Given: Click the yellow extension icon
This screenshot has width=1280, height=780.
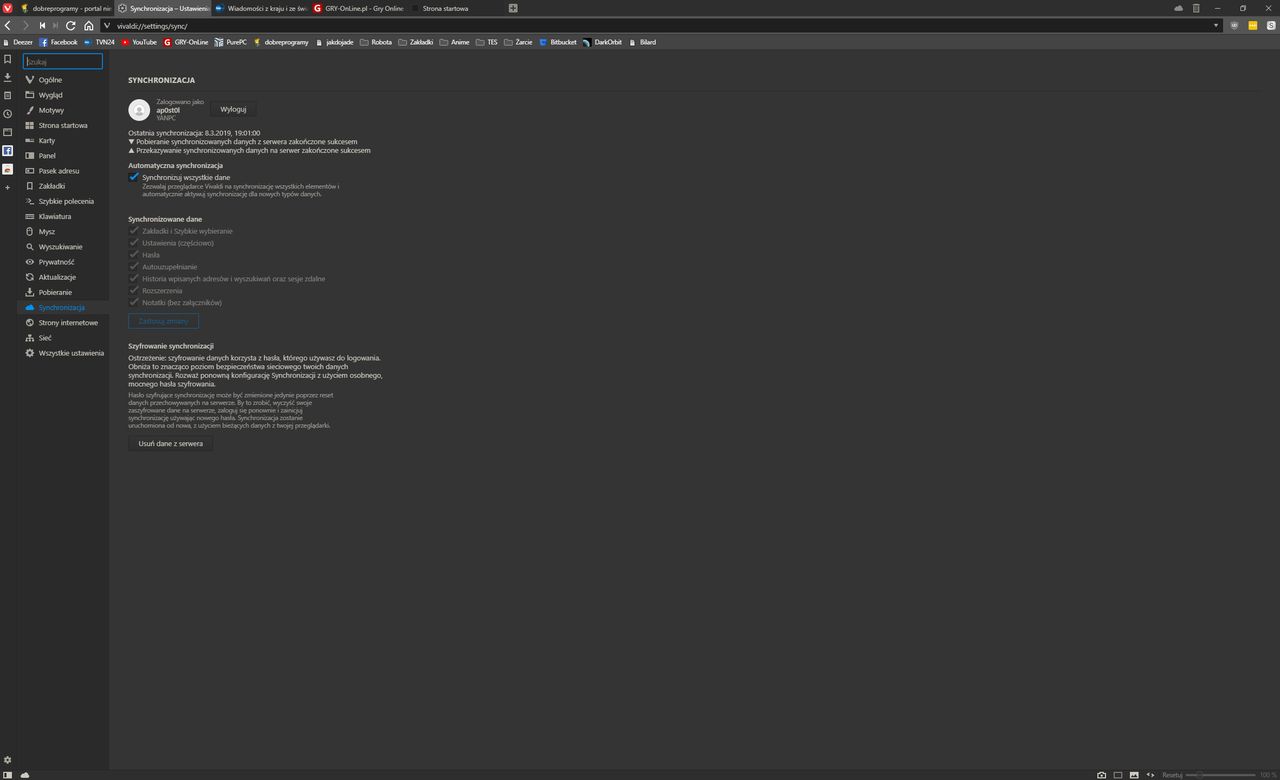Looking at the screenshot, I should point(1252,25).
